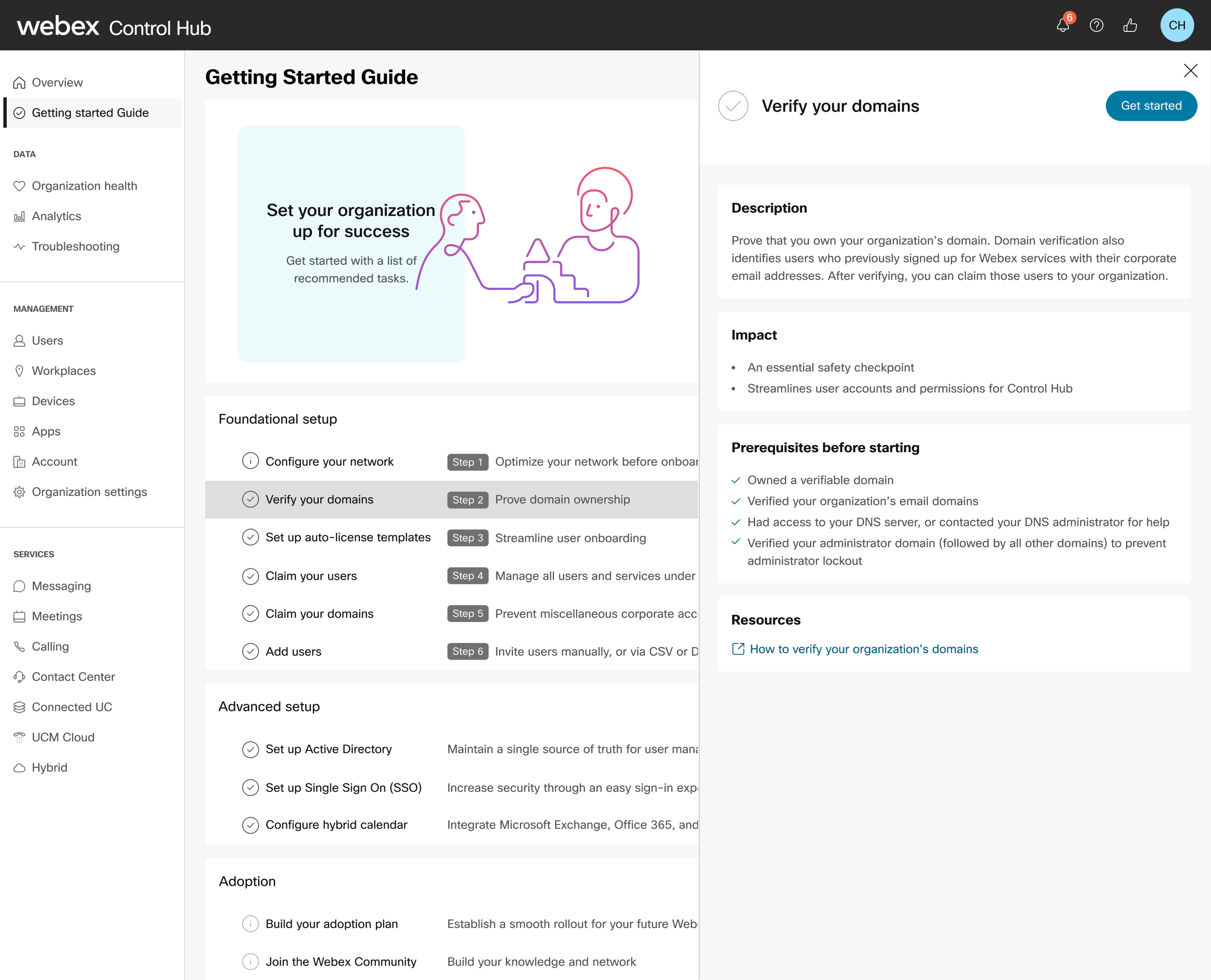Click the Calling phone icon in sidebar

(19, 646)
